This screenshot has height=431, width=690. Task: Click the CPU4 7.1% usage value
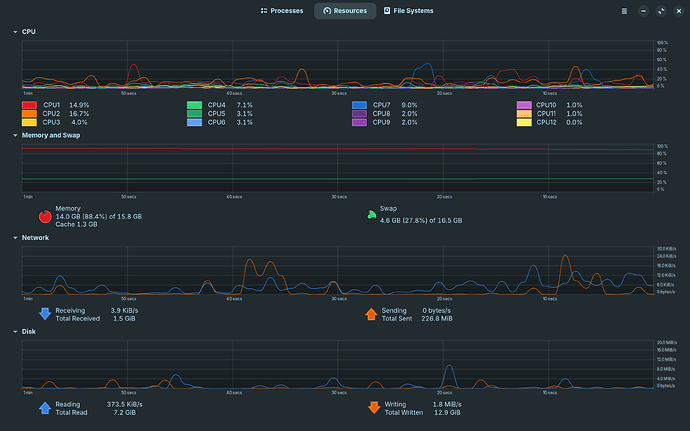point(245,105)
